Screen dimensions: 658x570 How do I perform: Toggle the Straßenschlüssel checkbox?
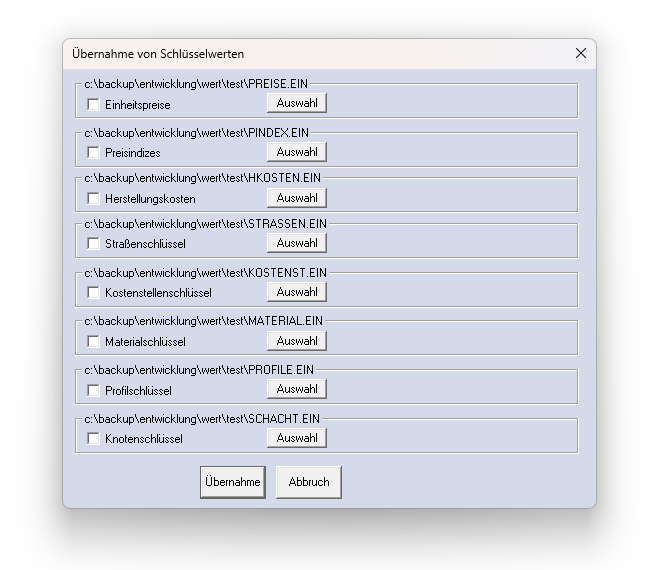(94, 244)
